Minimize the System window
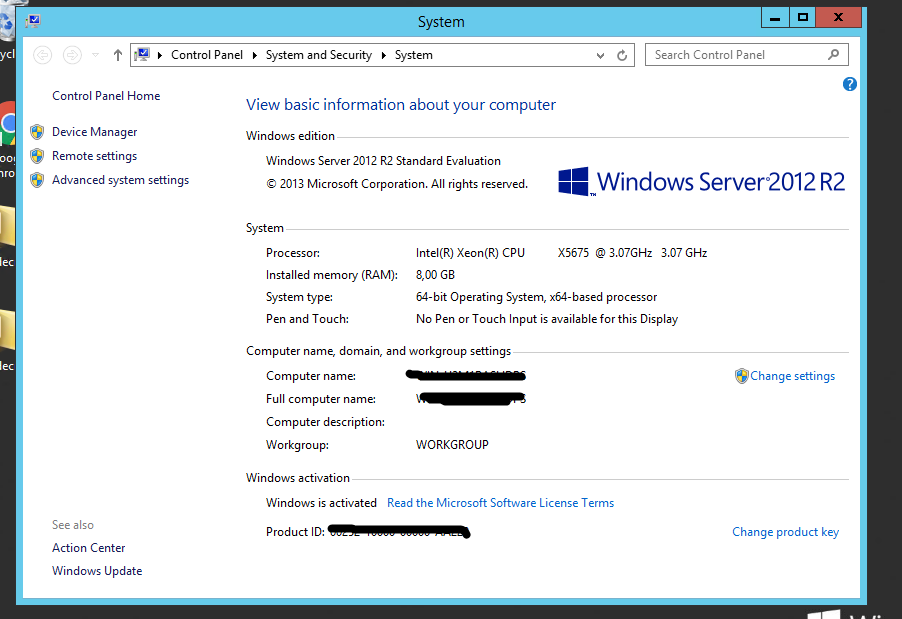The width and height of the screenshot is (902, 619). [x=775, y=18]
